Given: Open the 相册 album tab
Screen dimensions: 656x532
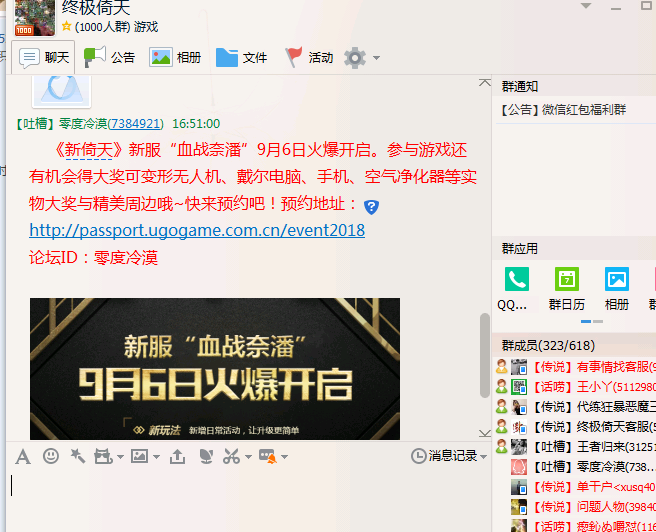Looking at the screenshot, I should (x=175, y=57).
